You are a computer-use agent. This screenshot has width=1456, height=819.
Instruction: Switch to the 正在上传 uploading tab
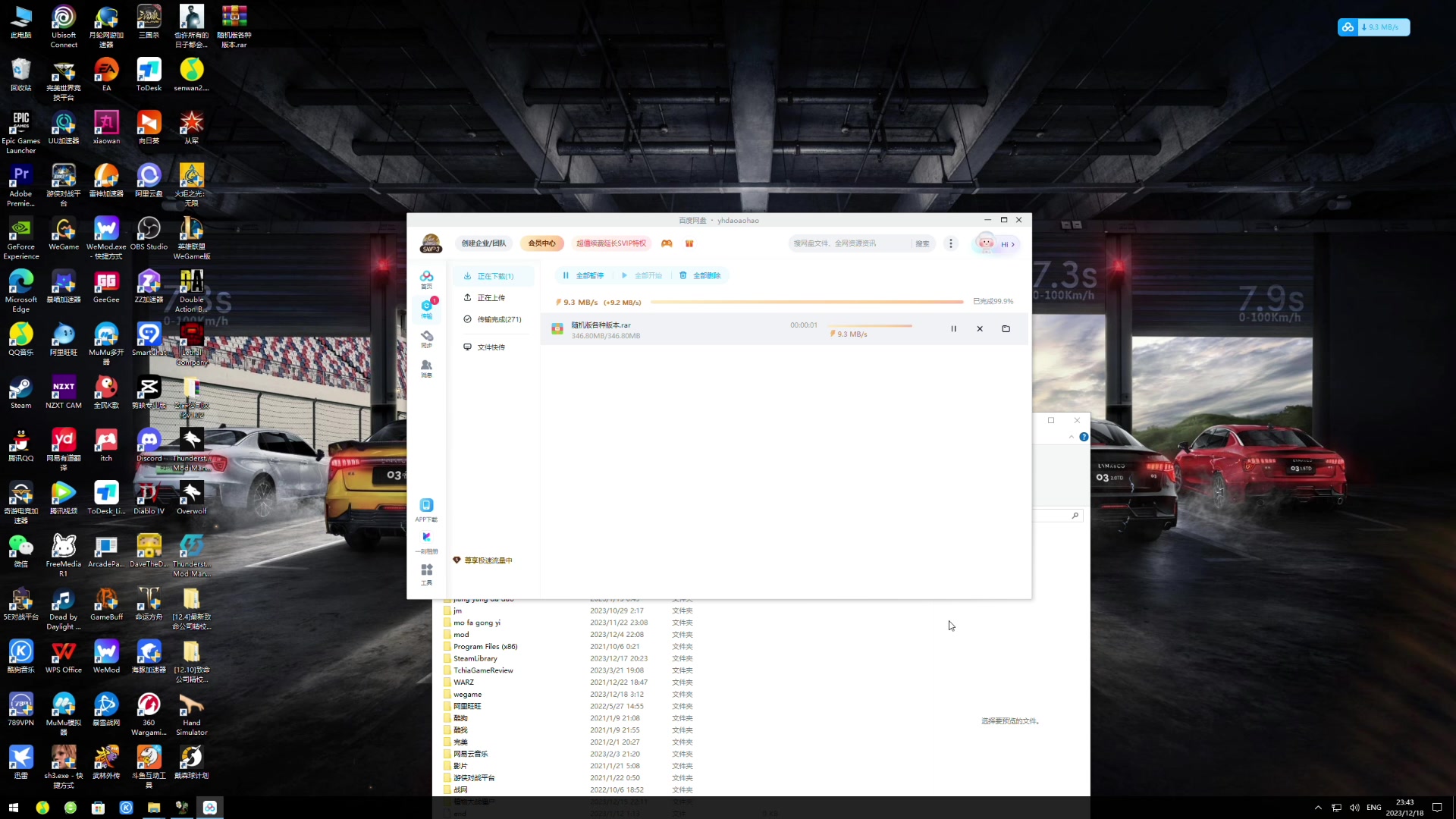point(491,298)
